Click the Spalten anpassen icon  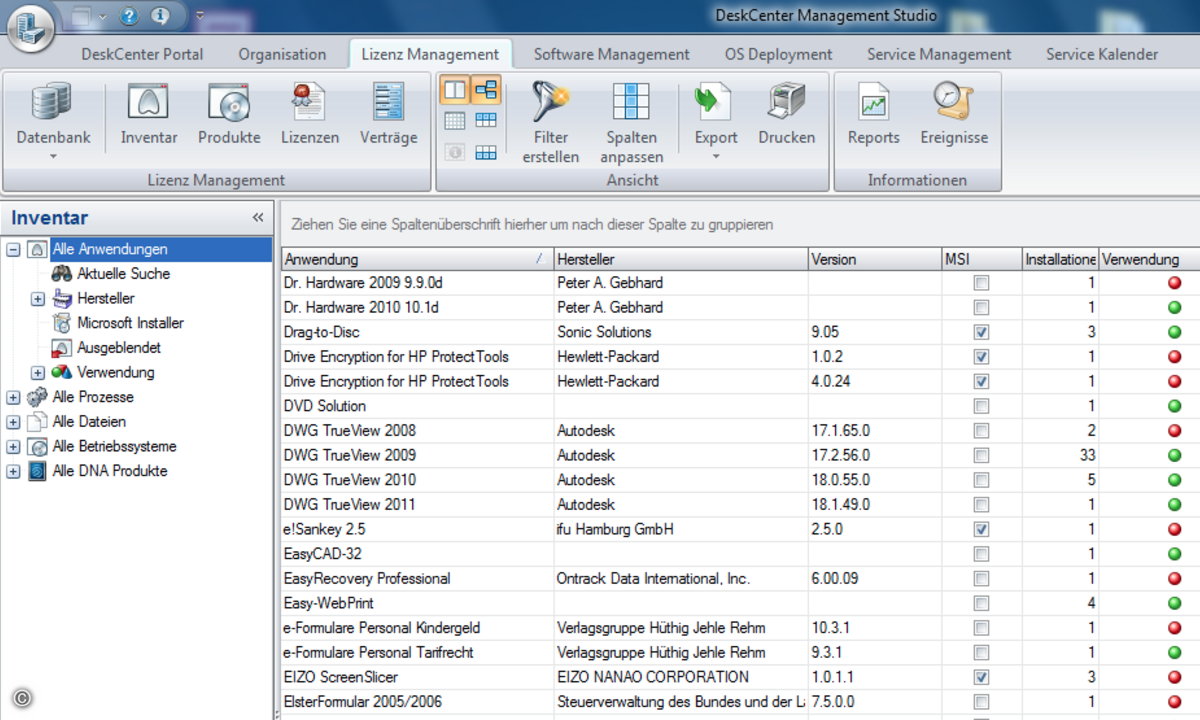pos(631,103)
